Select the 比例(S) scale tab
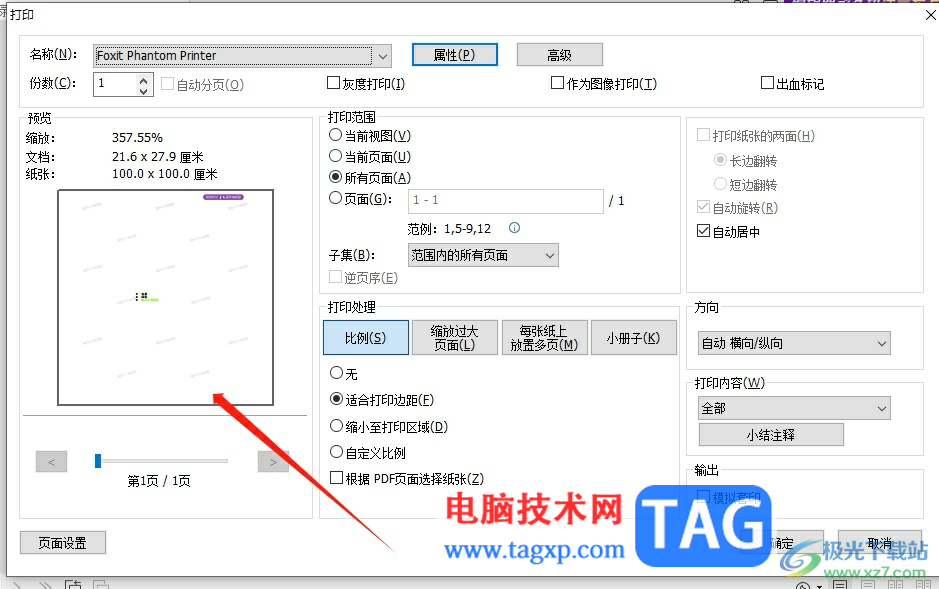This screenshot has width=939, height=589. [365, 338]
